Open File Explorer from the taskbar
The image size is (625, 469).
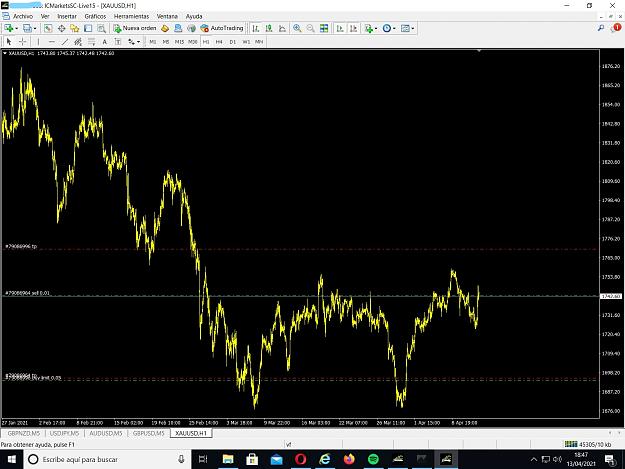pyautogui.click(x=228, y=459)
